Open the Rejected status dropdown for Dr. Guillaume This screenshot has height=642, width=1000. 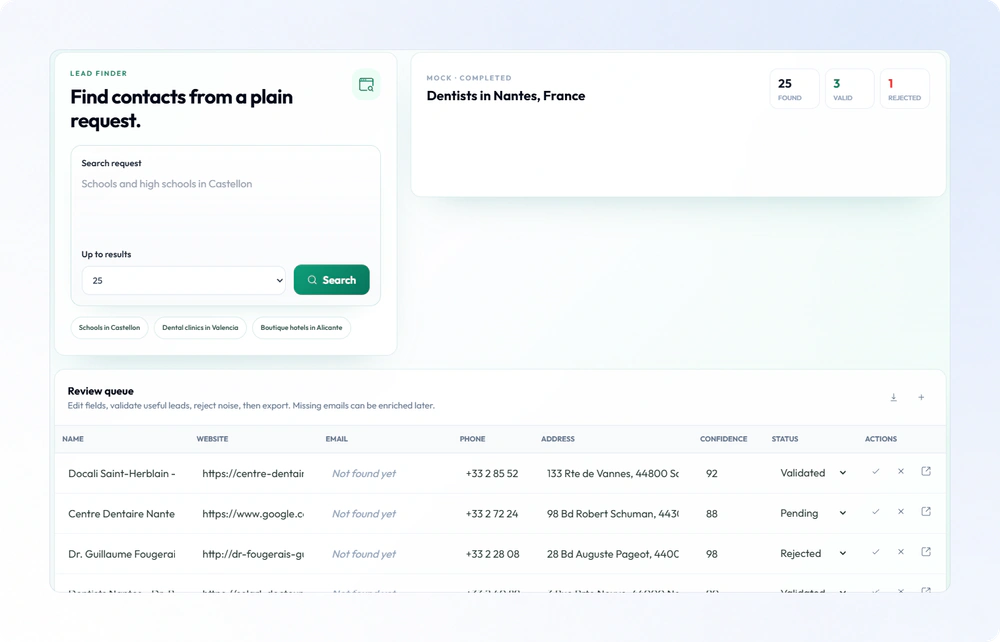813,553
